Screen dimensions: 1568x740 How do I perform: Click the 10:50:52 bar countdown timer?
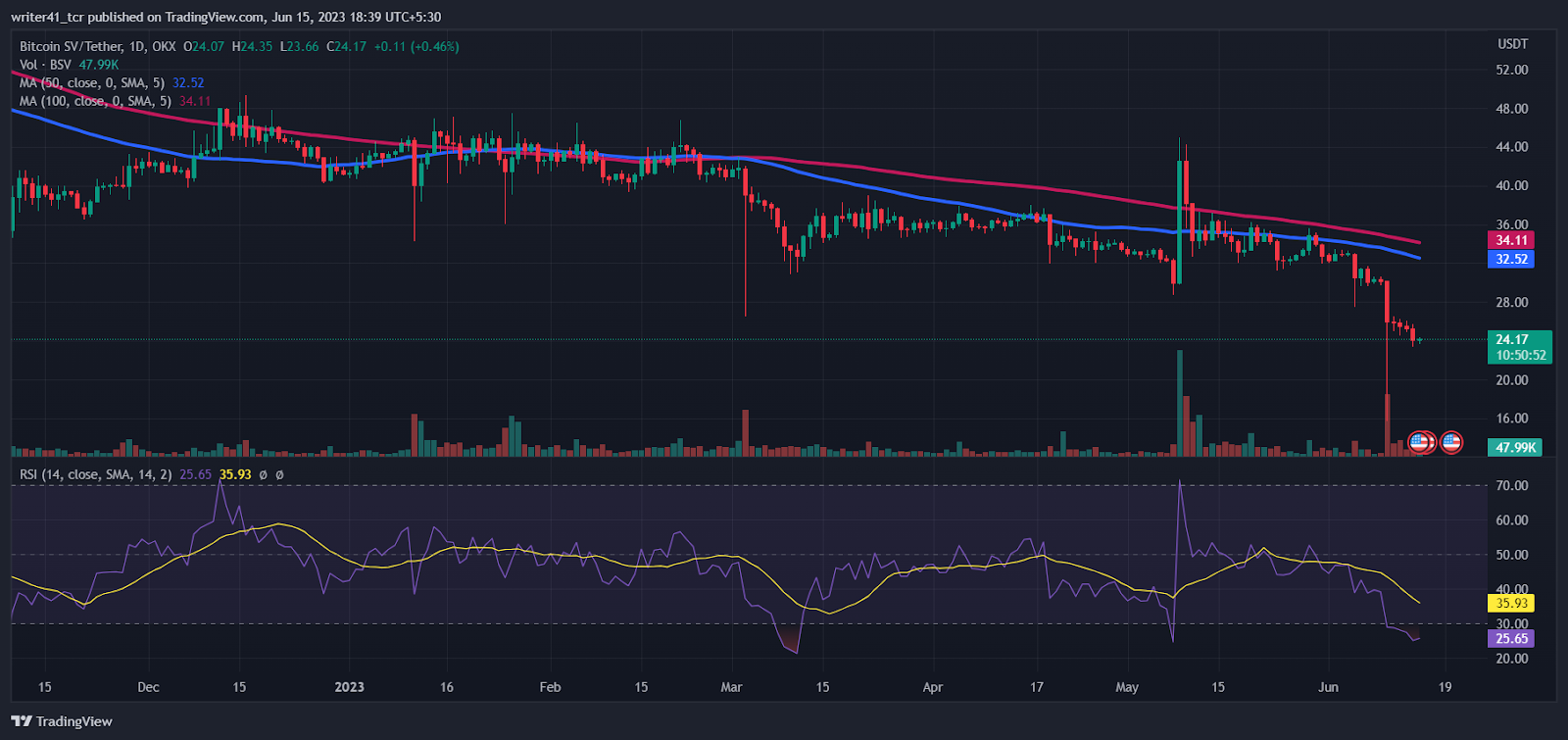click(x=1520, y=356)
